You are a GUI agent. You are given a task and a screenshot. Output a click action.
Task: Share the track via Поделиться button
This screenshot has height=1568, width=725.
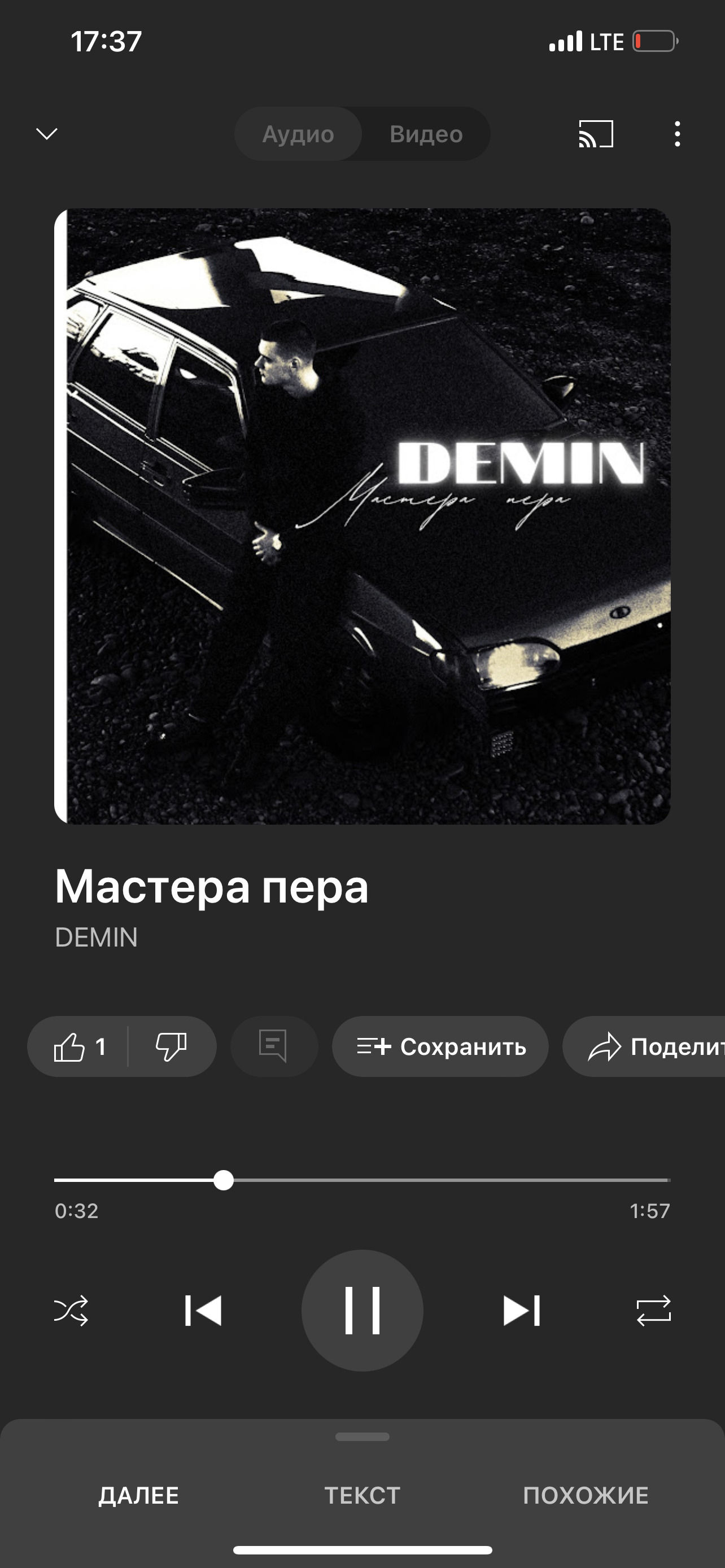click(644, 1046)
